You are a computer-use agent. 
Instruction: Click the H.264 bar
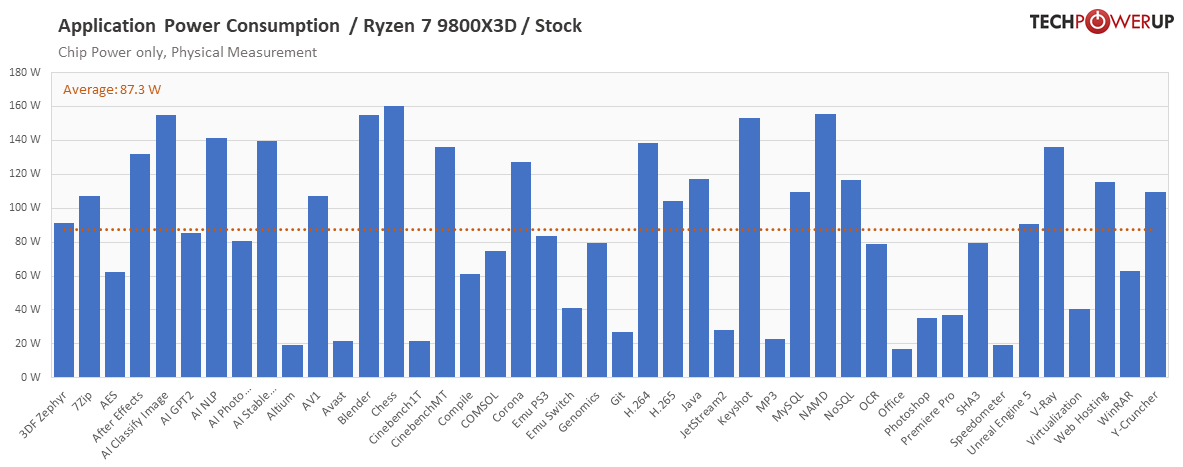coord(649,260)
